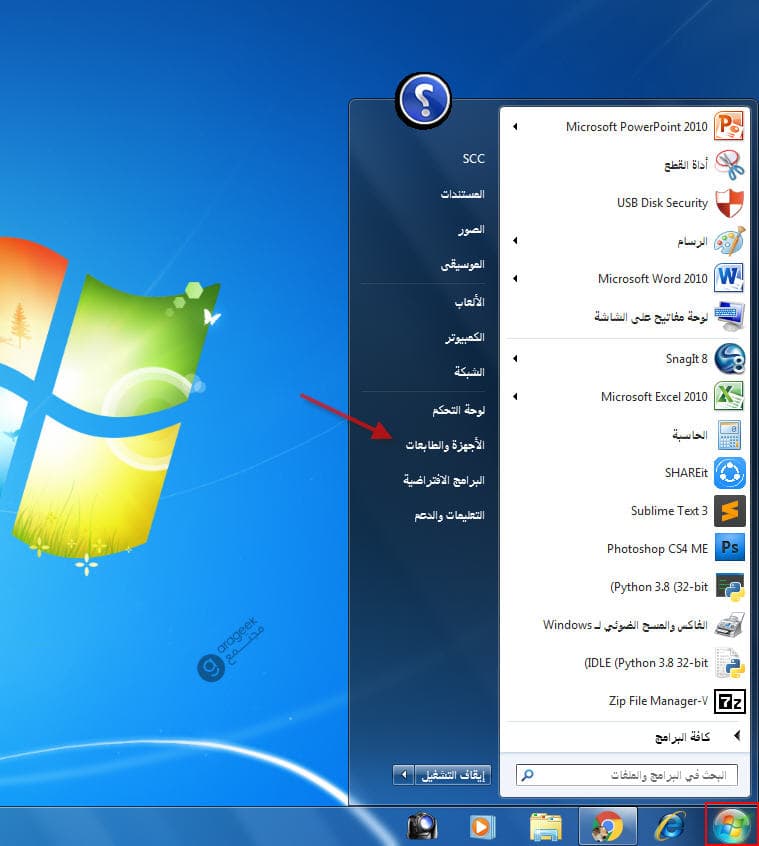
Task: Click Google Chrome on the taskbar
Action: pyautogui.click(x=607, y=826)
